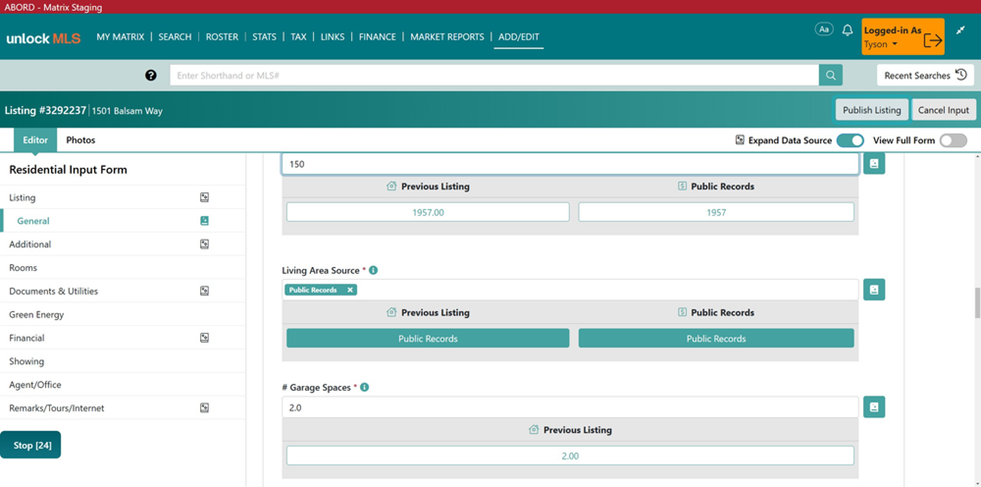Screen dimensions: 981x487
Task: Click data source icon beside Documents & Utilities
Action: (x=204, y=291)
